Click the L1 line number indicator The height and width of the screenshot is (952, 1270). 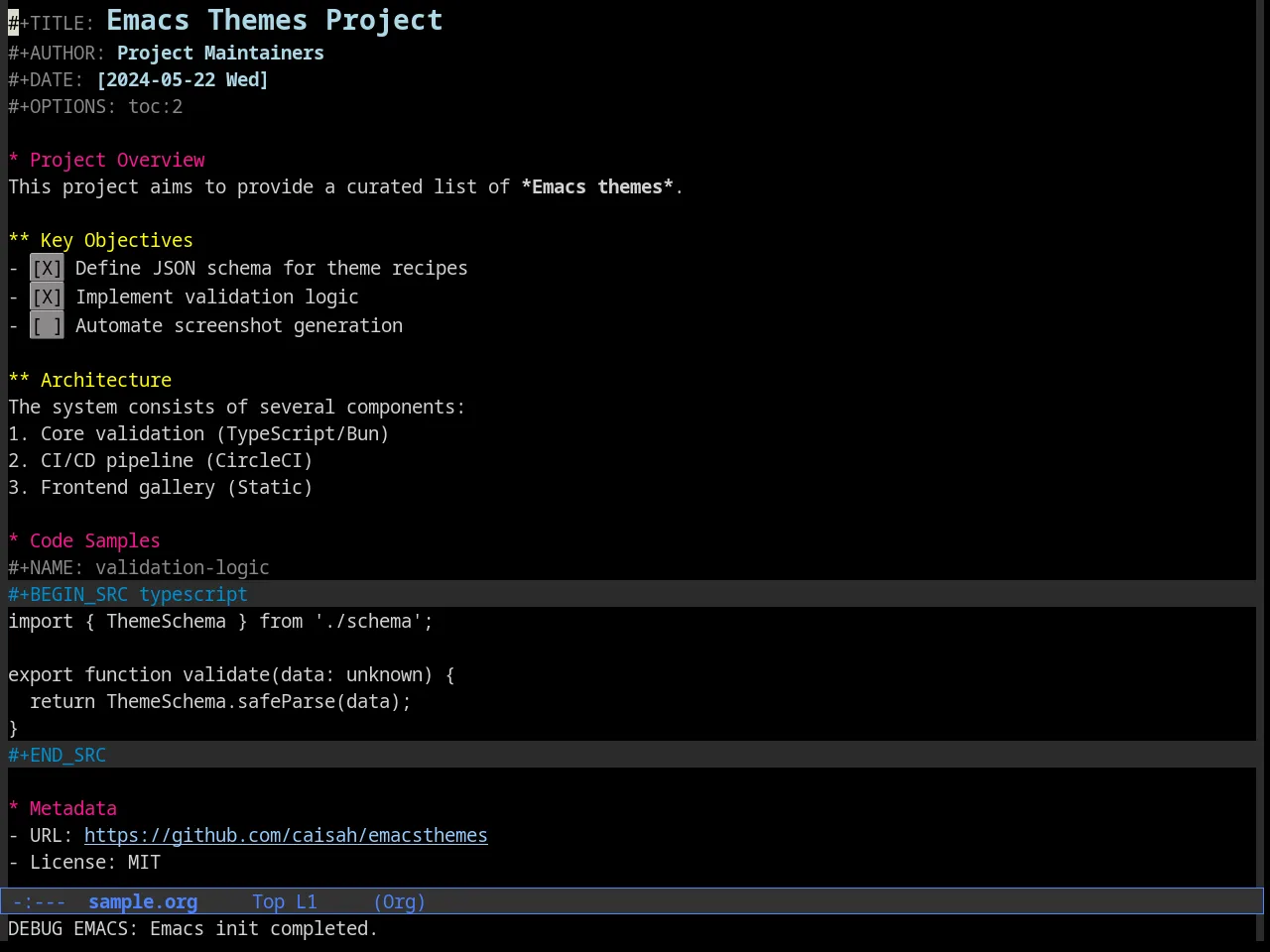(307, 901)
